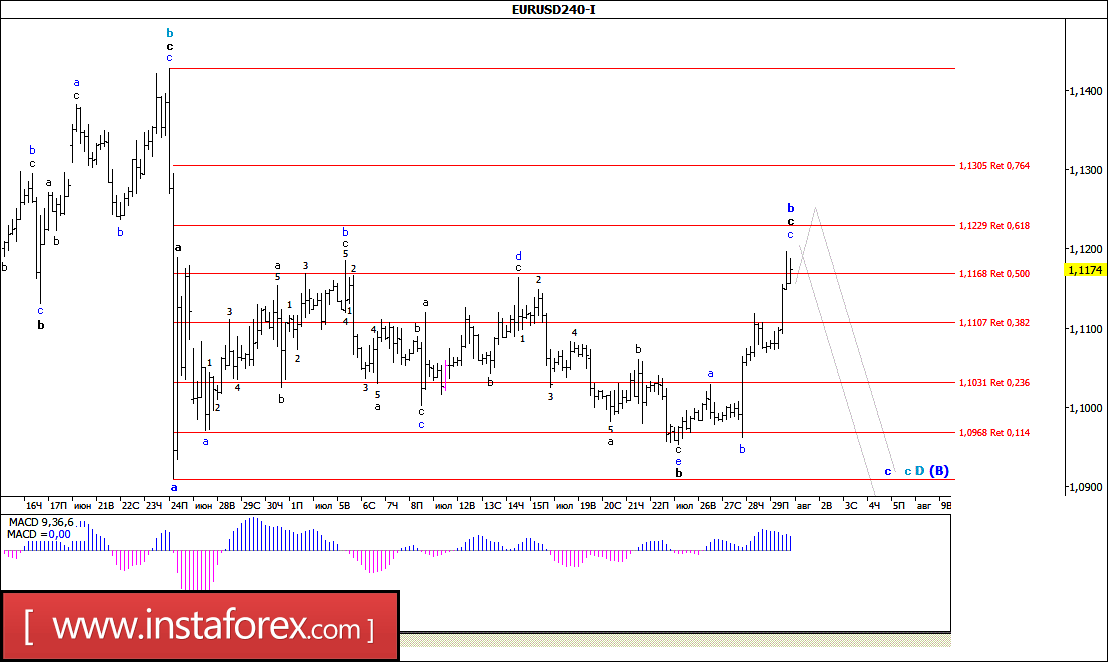
Task: Select the 29П date on time axis
Action: click(780, 505)
